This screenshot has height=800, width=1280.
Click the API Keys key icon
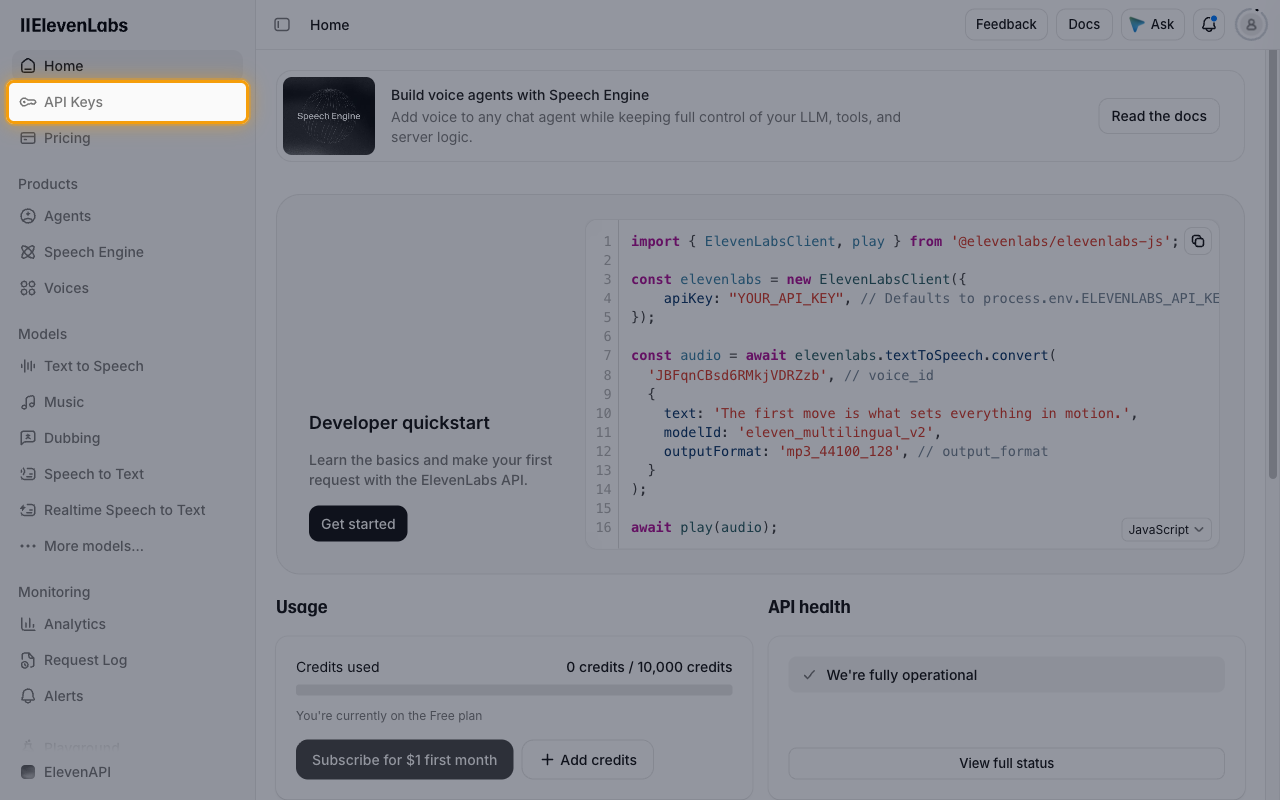[28, 102]
